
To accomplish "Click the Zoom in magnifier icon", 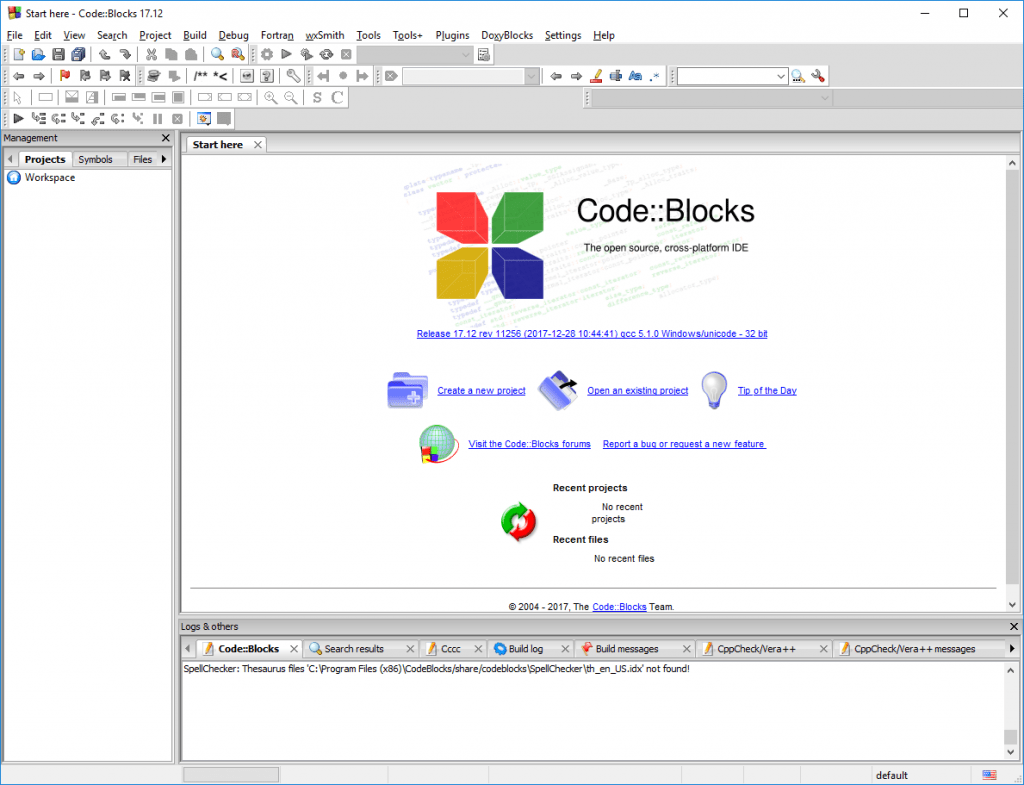I will tap(270, 98).
